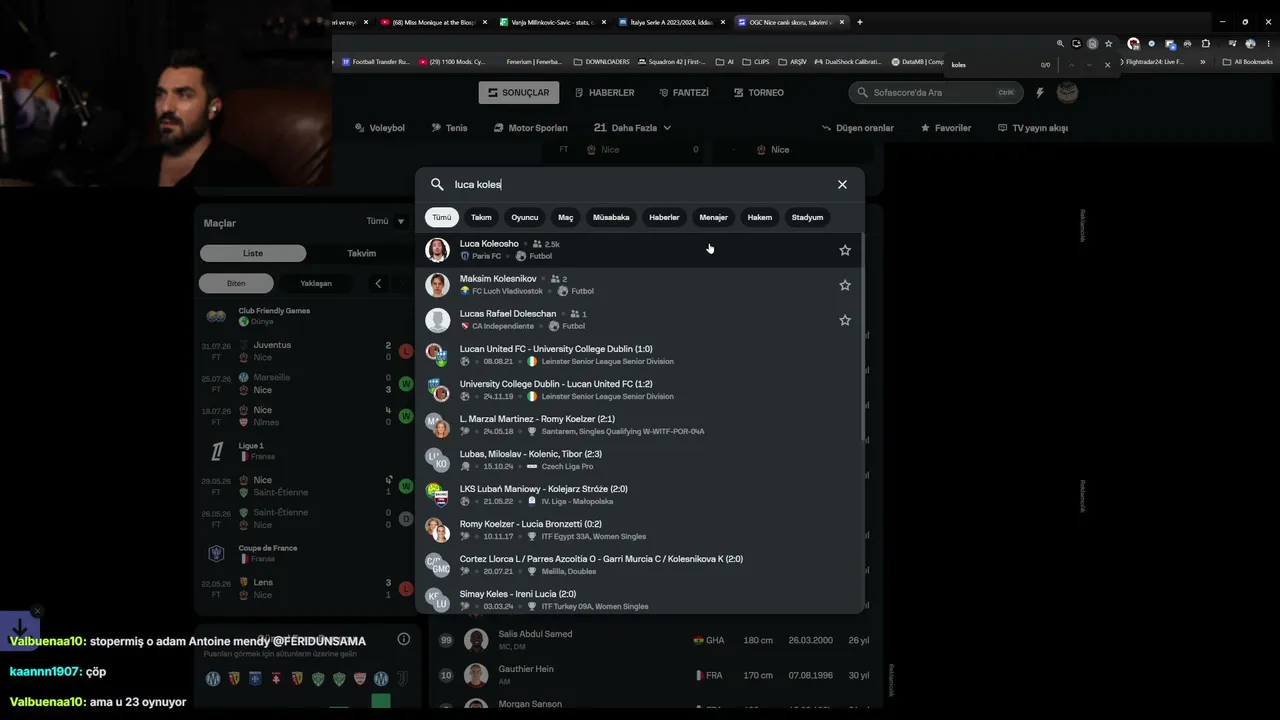Open a new browser tab with plus
Image resolution: width=1280 pixels, height=720 pixels.
tap(859, 22)
